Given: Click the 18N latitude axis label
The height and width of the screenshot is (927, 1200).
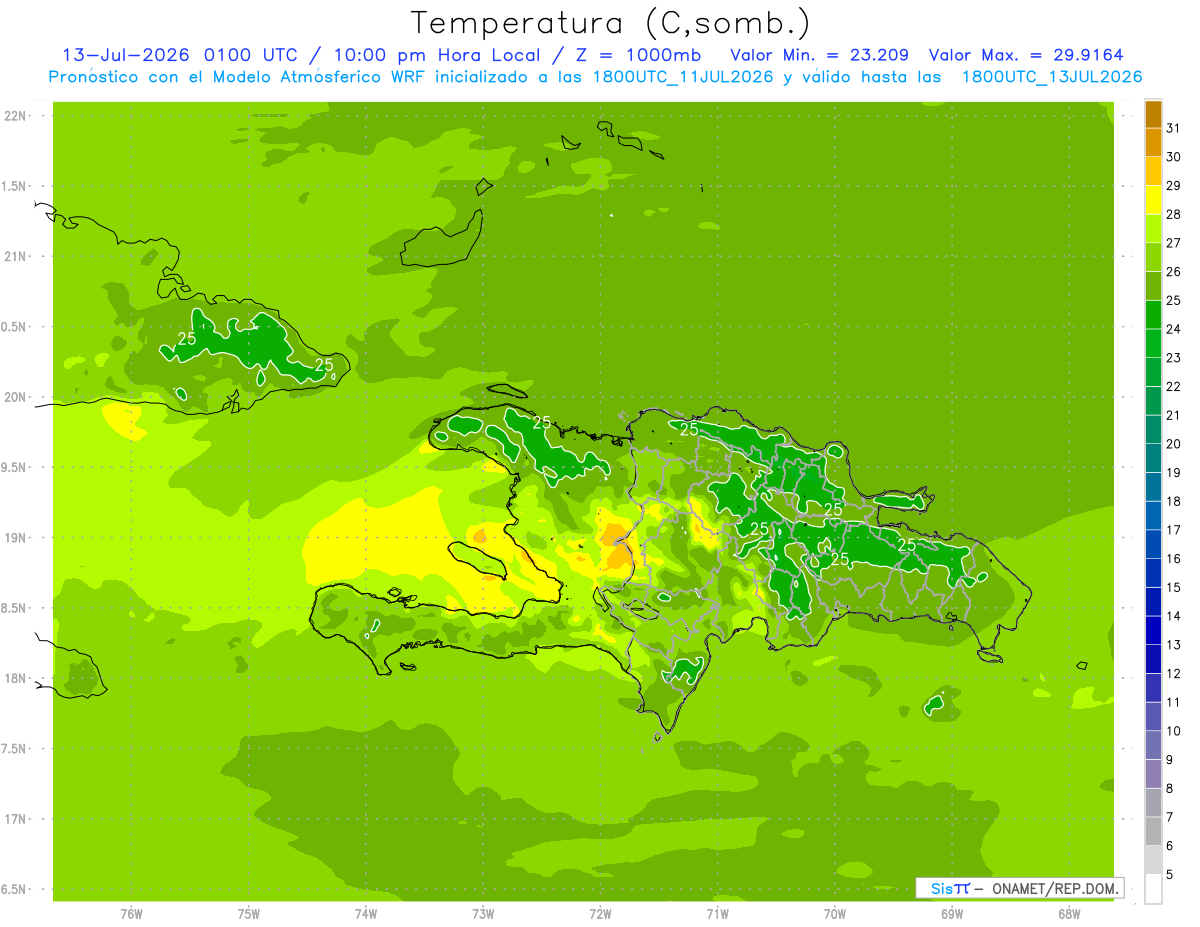Looking at the screenshot, I should pyautogui.click(x=17, y=679).
